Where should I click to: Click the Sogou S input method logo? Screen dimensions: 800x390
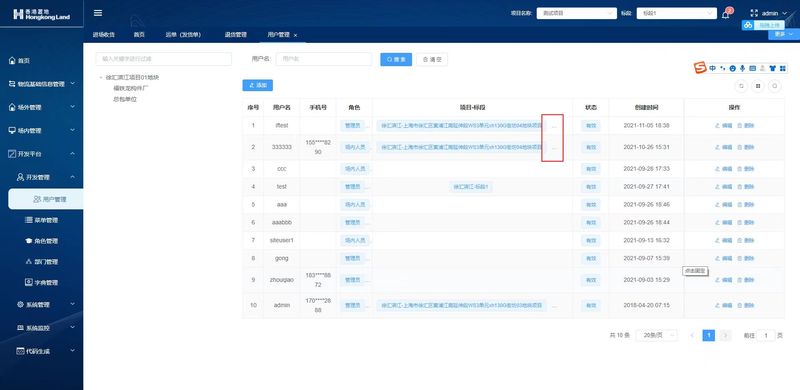coord(700,68)
